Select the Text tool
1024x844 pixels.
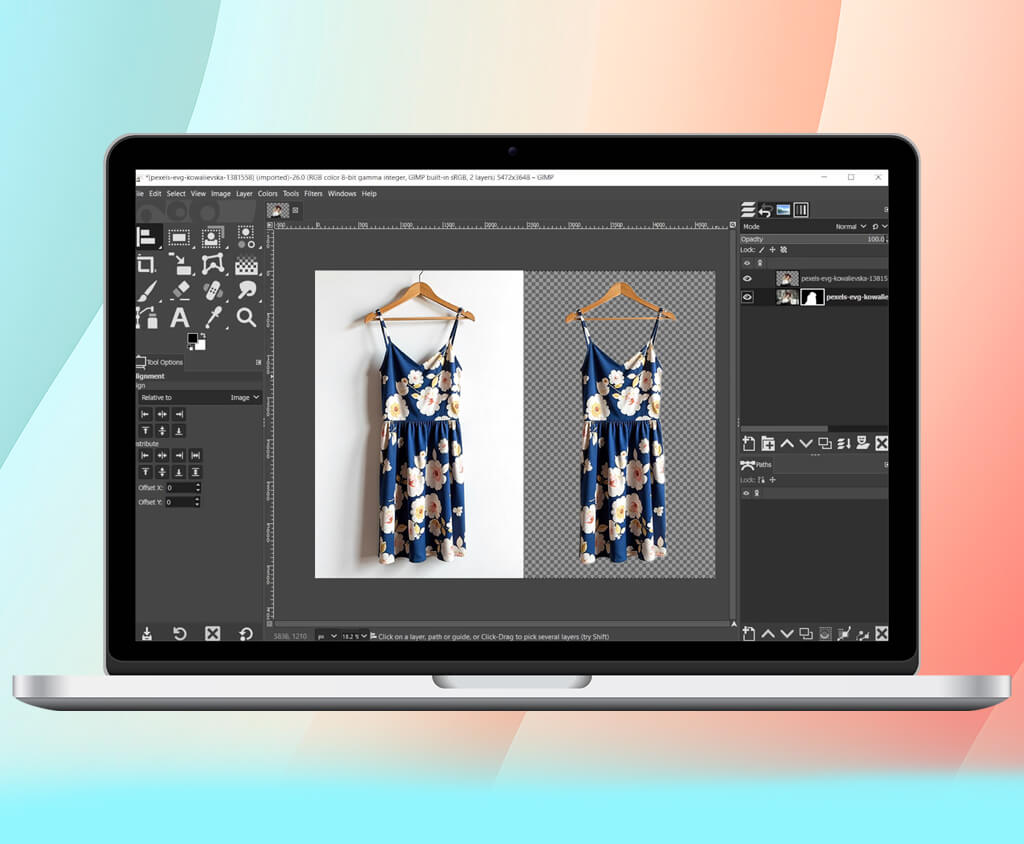pos(180,317)
